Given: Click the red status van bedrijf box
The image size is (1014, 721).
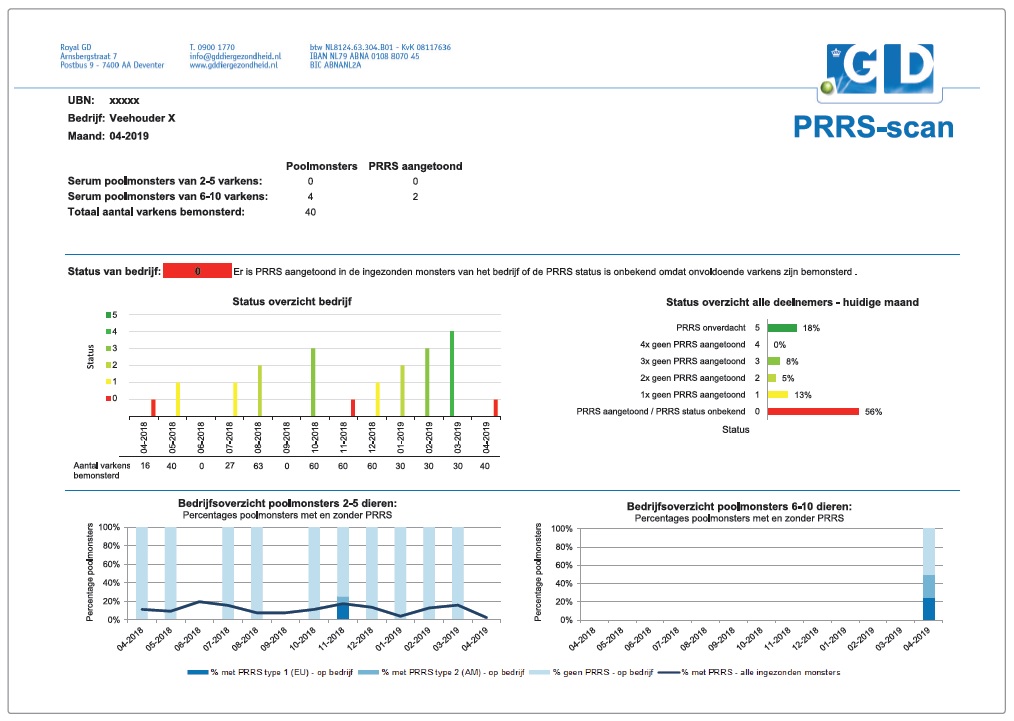Looking at the screenshot, I should (x=197, y=271).
